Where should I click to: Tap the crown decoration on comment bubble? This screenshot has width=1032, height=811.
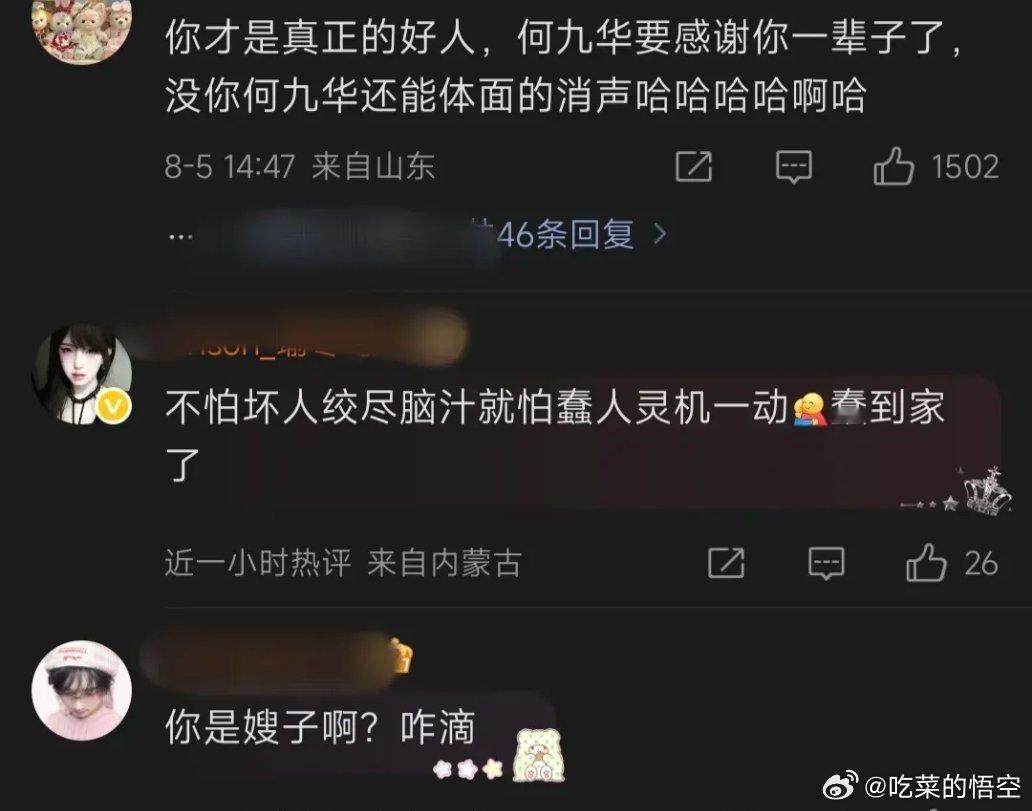coord(987,490)
